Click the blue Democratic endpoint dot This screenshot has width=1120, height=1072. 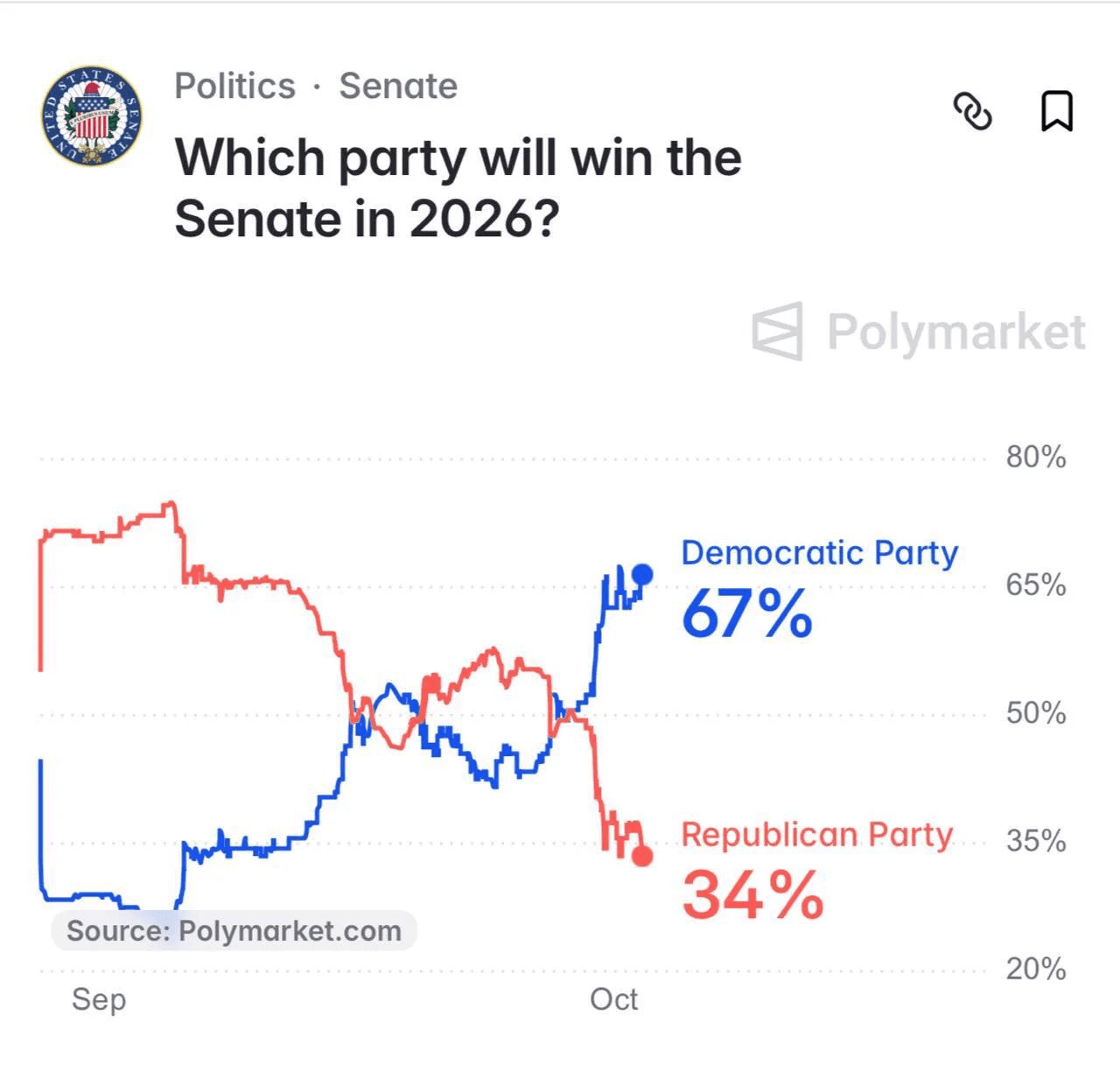pos(642,574)
